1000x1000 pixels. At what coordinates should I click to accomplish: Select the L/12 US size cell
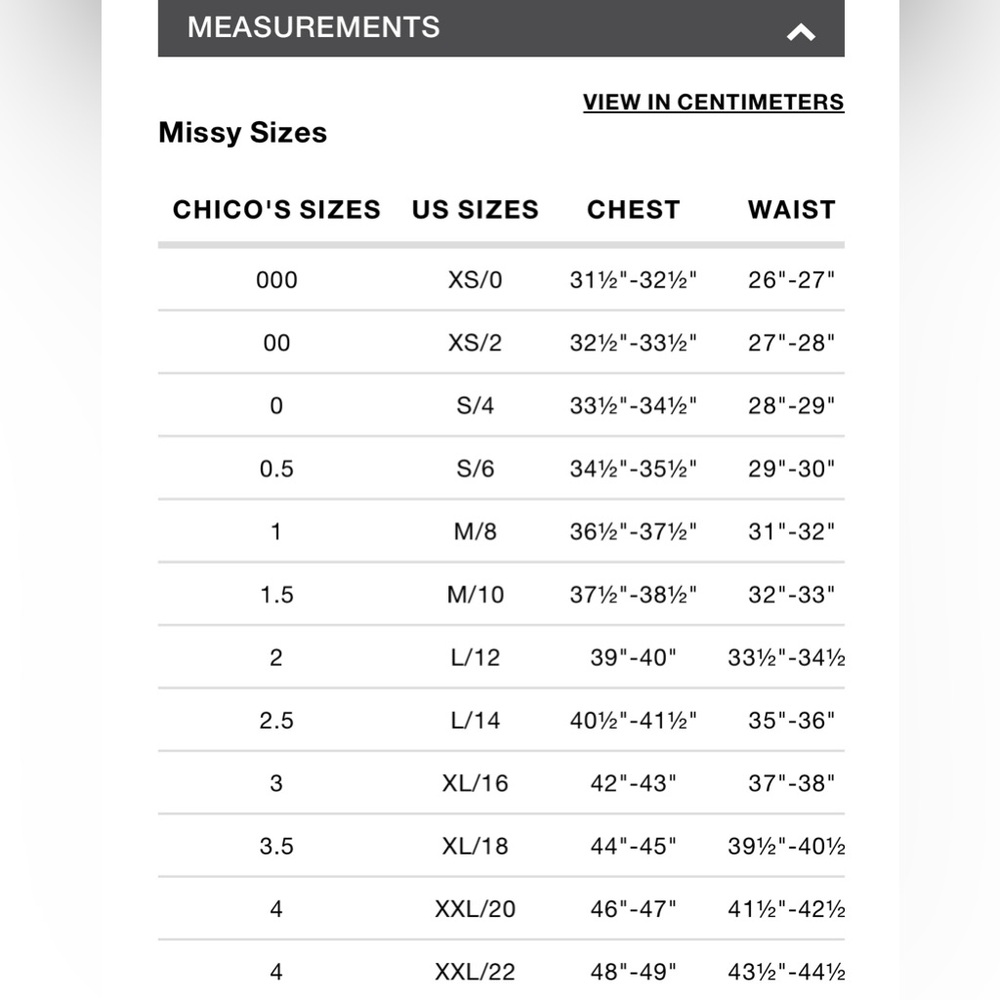tap(475, 658)
